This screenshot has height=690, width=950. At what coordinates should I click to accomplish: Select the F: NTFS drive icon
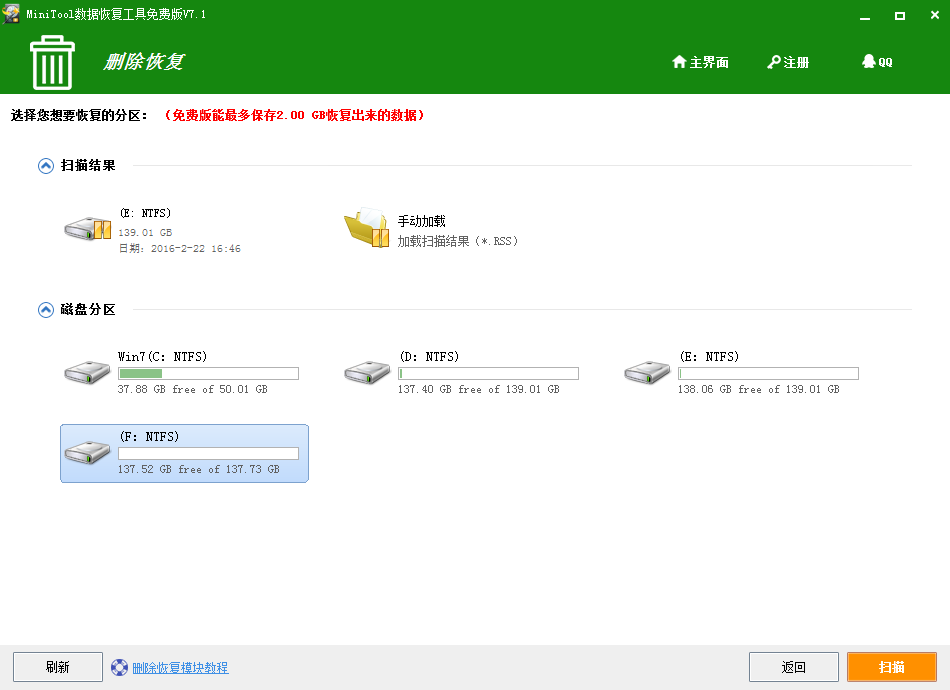(88, 452)
